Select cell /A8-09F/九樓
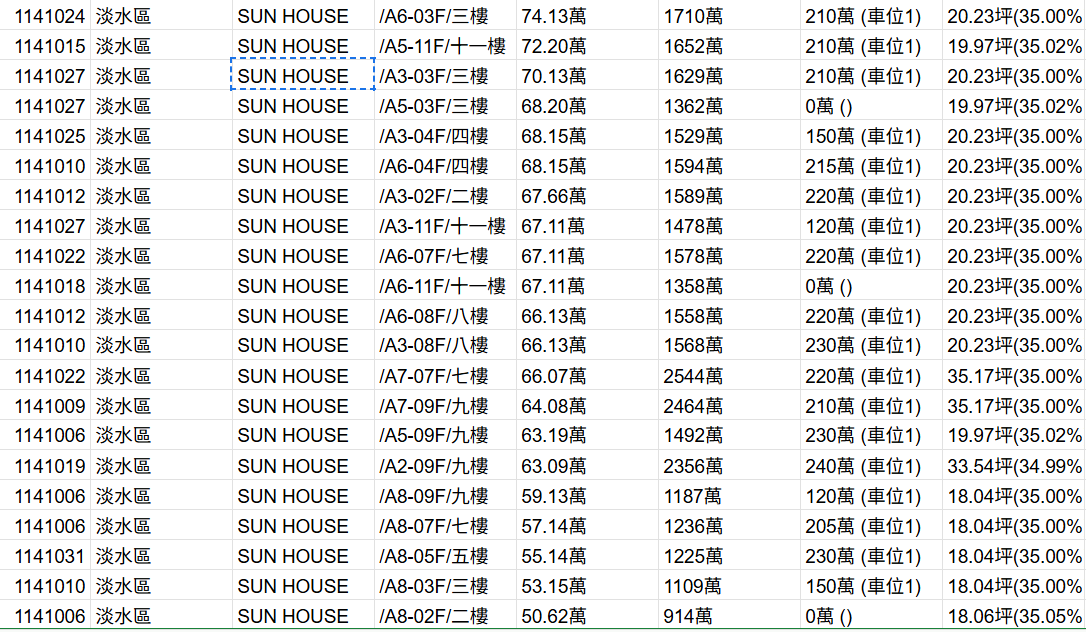 click(x=445, y=496)
